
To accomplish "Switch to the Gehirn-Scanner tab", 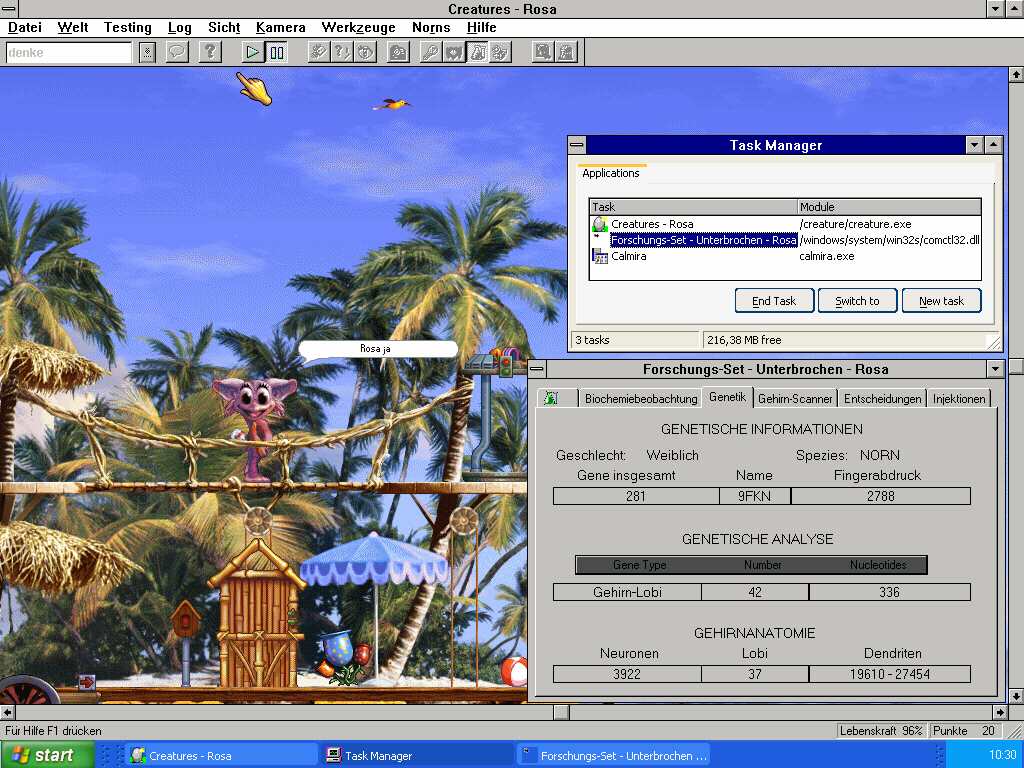I will (x=795, y=398).
